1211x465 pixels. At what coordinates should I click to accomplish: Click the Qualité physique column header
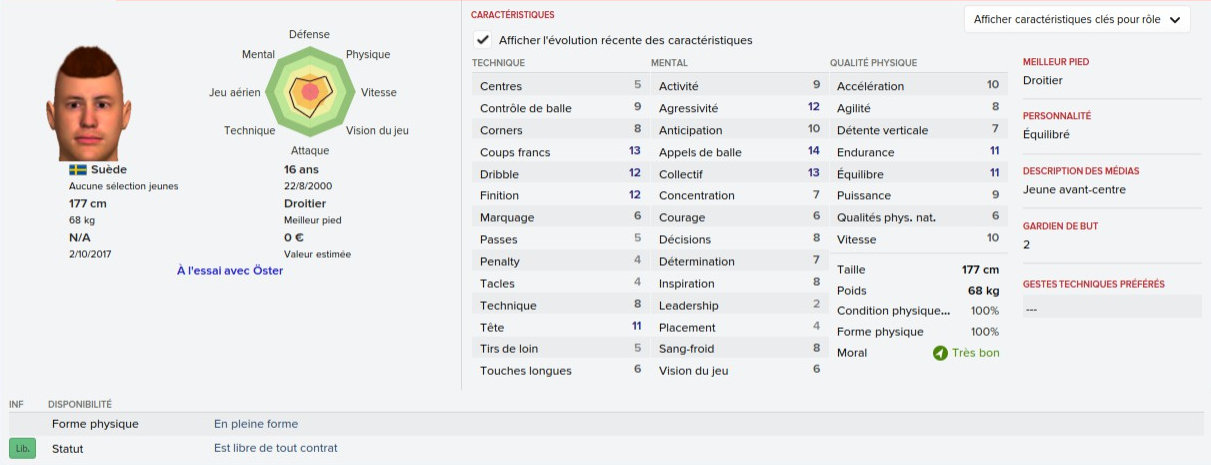point(873,63)
